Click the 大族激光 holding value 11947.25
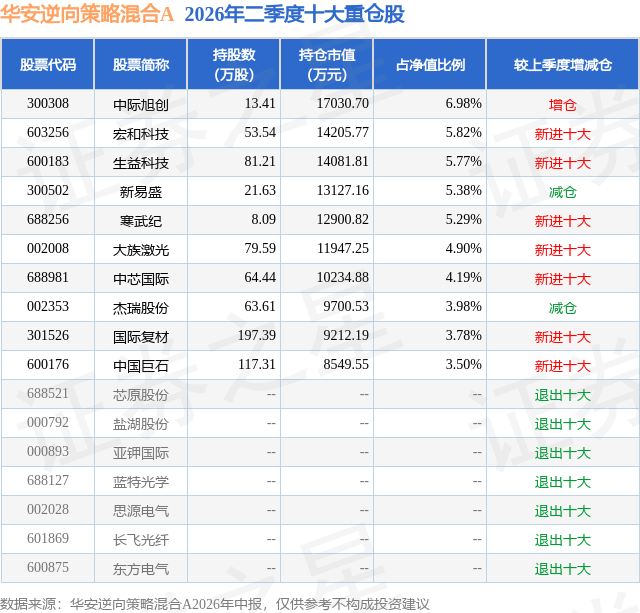The image size is (640, 613). [x=343, y=249]
